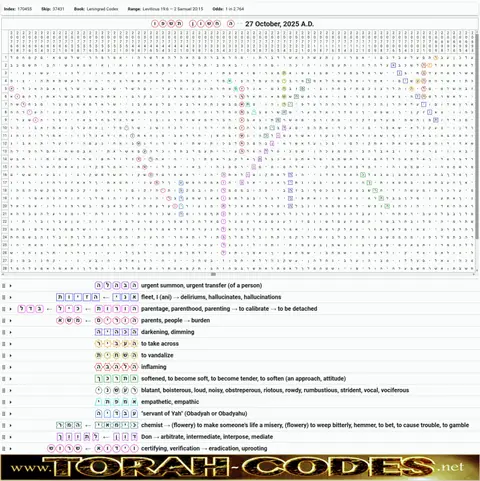Expand the 'certifying, verification' row arrow

[10, 449]
